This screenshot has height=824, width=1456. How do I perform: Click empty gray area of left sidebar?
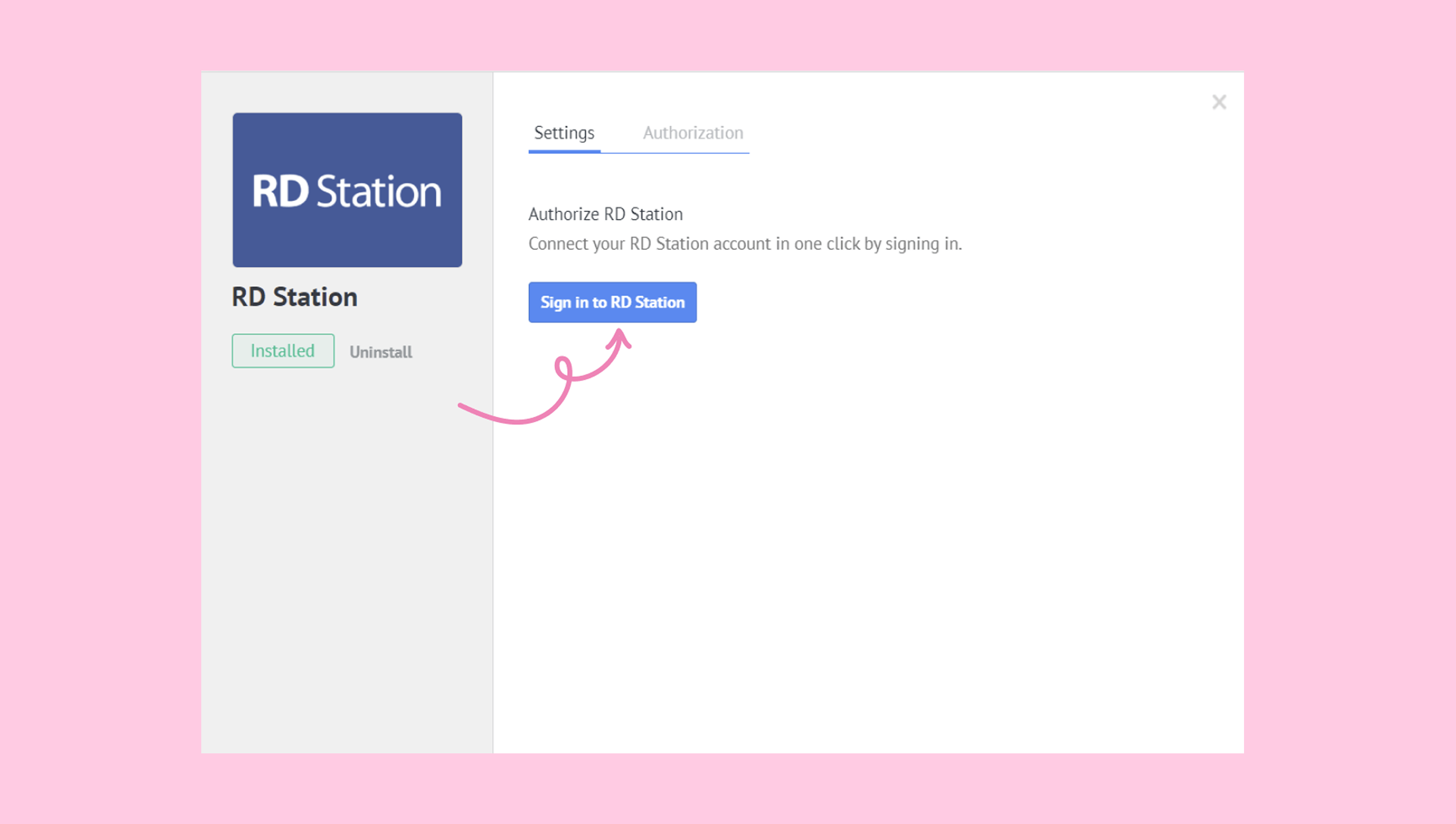345,566
